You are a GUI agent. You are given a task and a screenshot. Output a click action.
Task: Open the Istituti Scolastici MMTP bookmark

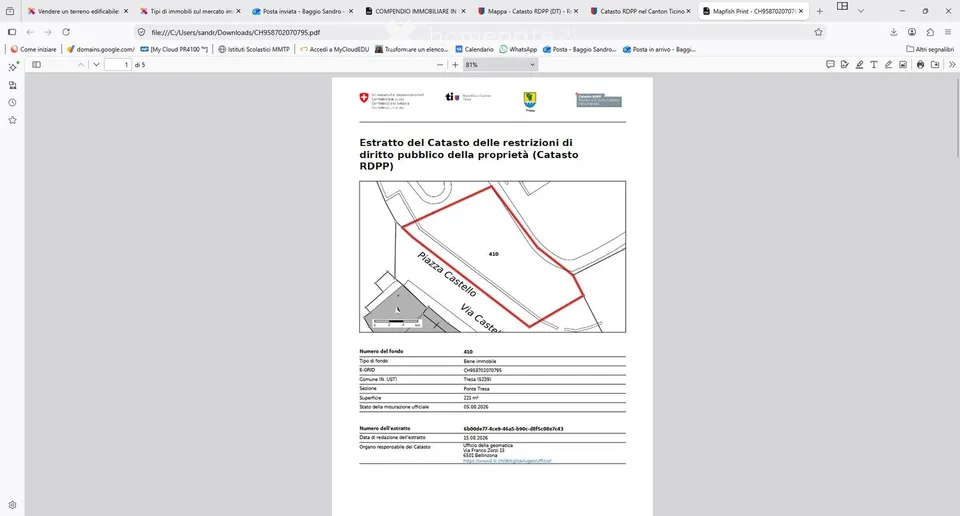[253, 49]
